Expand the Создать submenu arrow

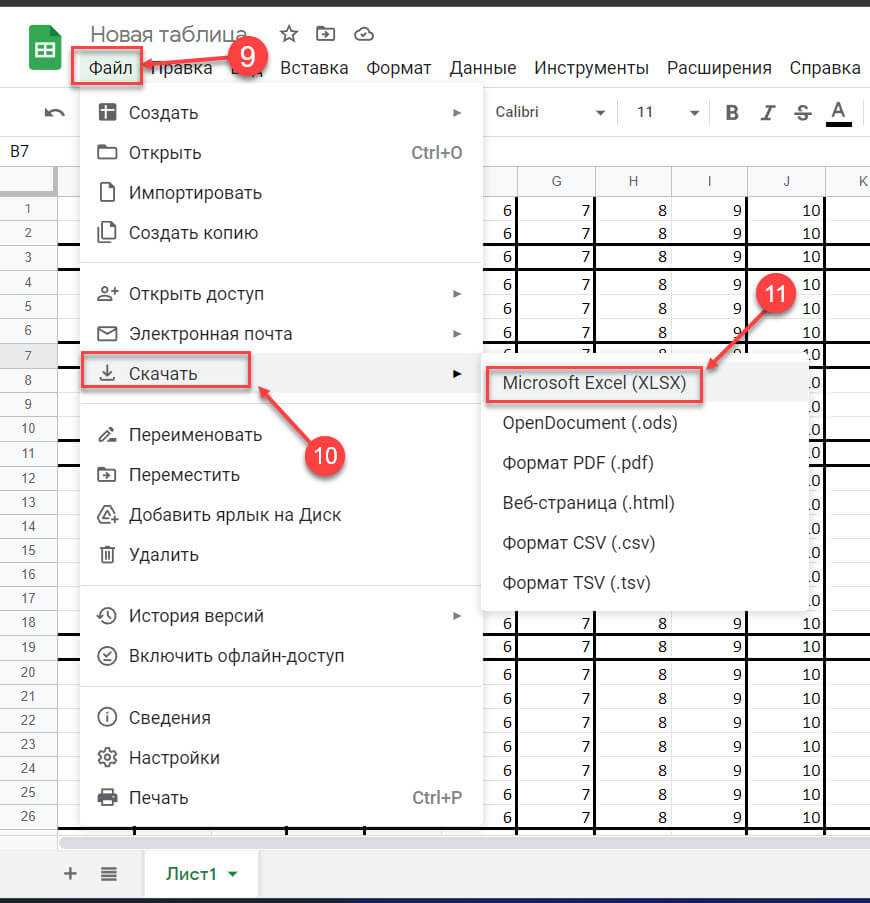pos(457,113)
